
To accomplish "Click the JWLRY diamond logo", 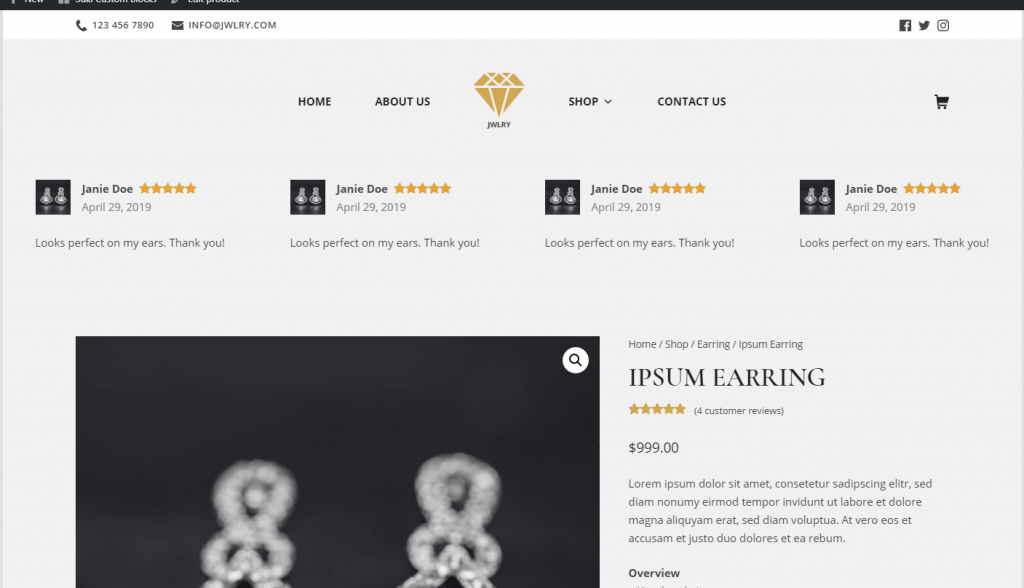I will tap(499, 101).
